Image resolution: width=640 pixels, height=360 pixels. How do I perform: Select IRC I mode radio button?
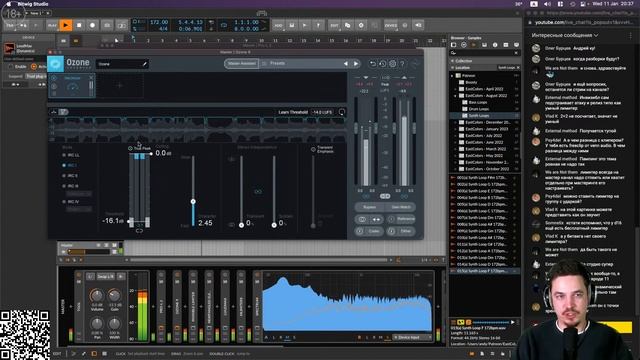point(64,165)
